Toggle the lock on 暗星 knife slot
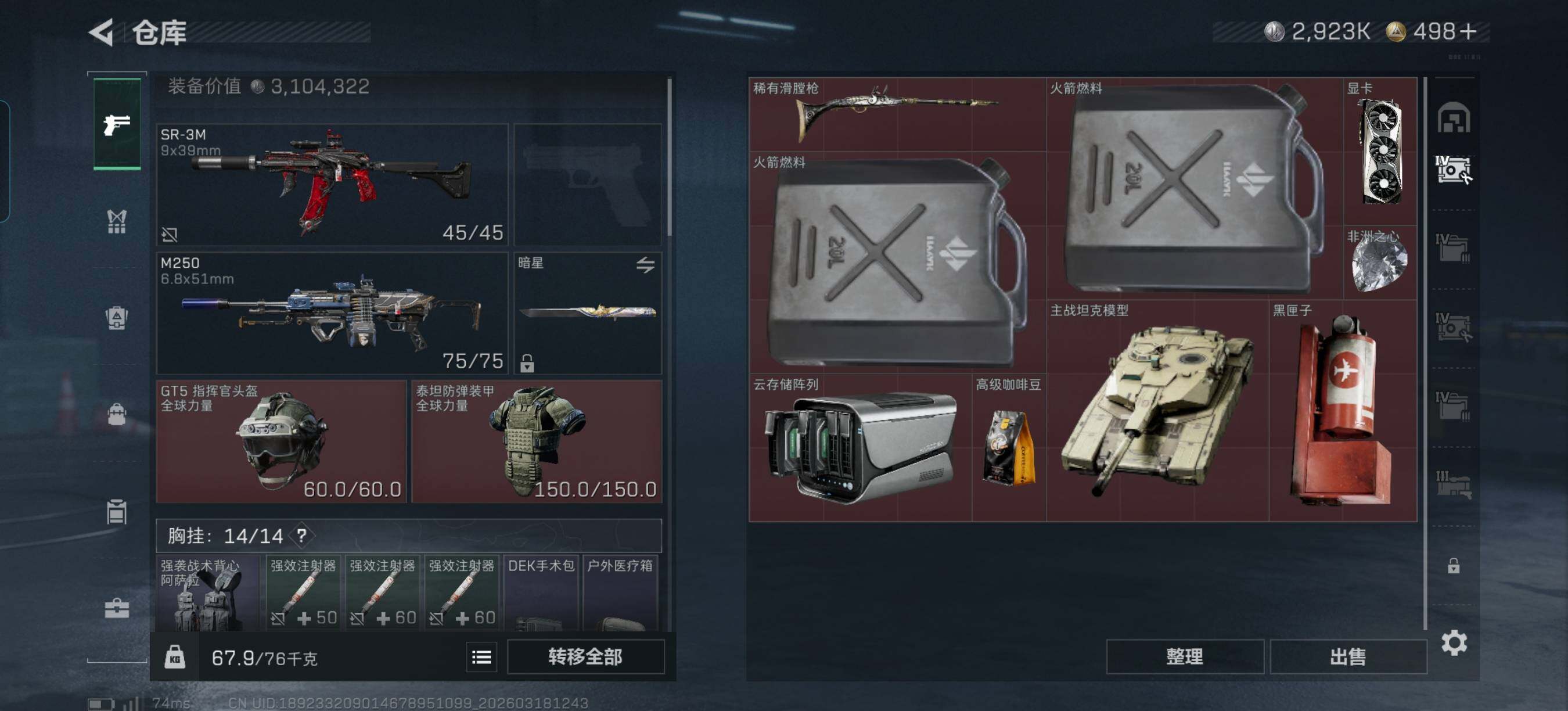This screenshot has width=1568, height=711. tap(527, 363)
